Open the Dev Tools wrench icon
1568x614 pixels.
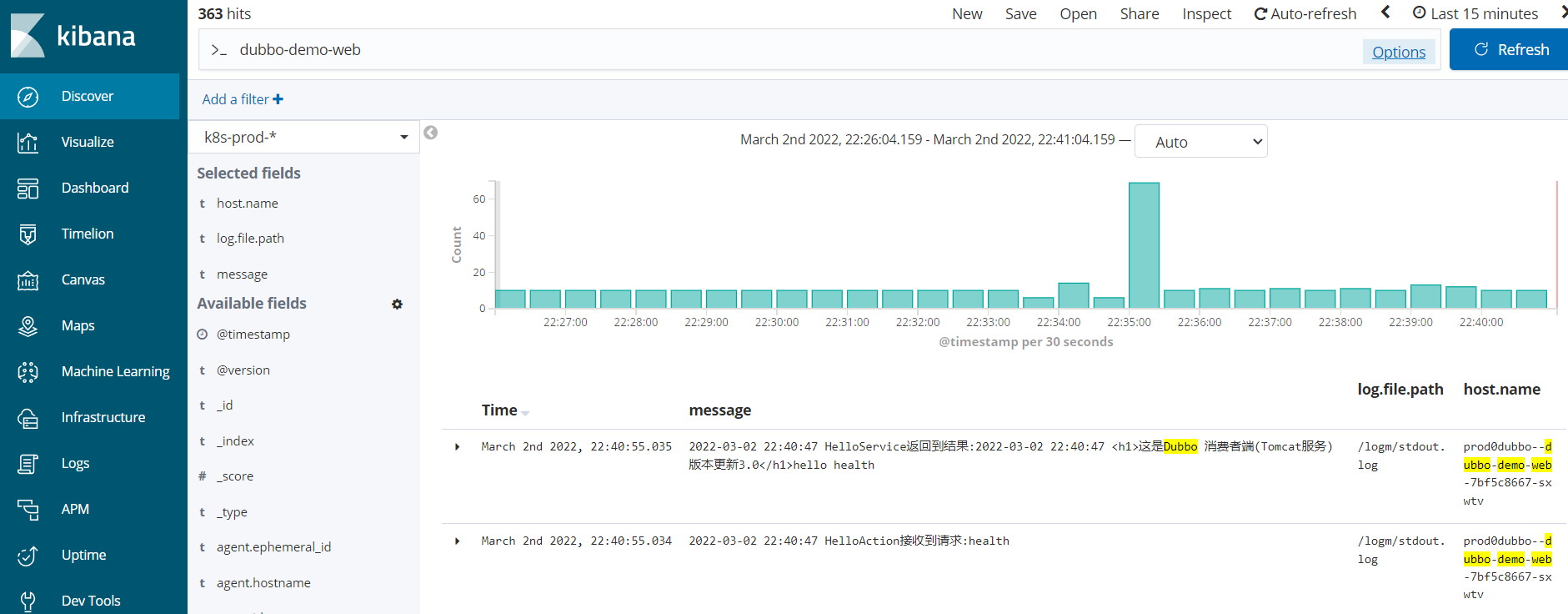(x=28, y=601)
